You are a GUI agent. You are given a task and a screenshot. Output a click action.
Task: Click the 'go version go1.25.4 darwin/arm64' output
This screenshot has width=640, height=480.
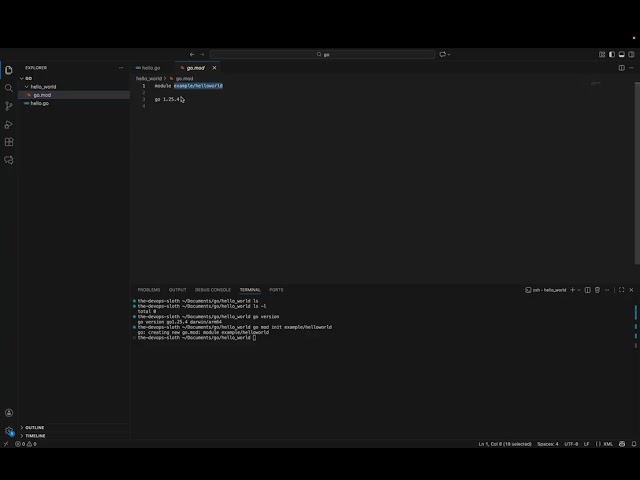(180, 322)
